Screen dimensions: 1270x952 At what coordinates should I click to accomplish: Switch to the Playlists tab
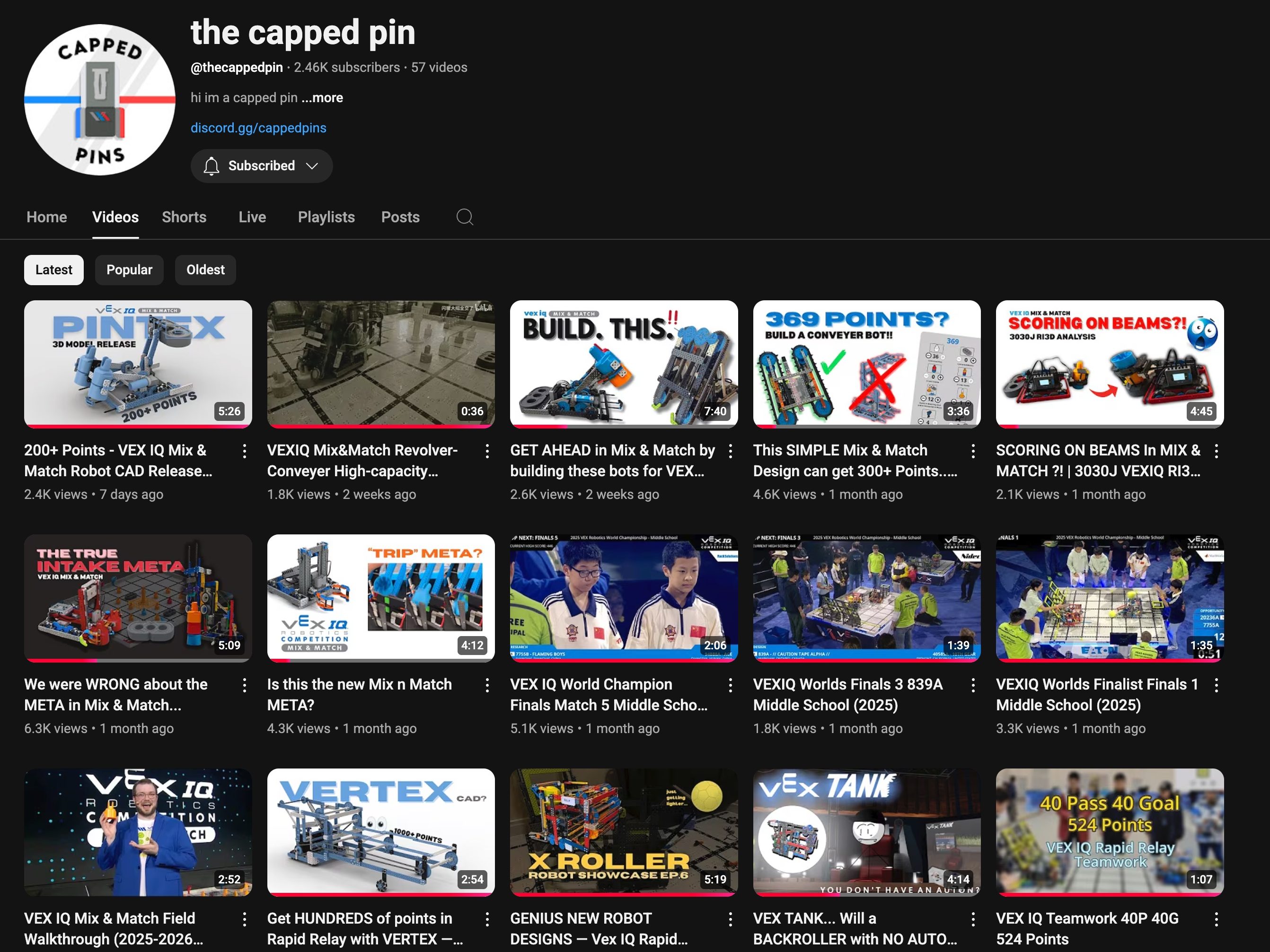click(326, 217)
